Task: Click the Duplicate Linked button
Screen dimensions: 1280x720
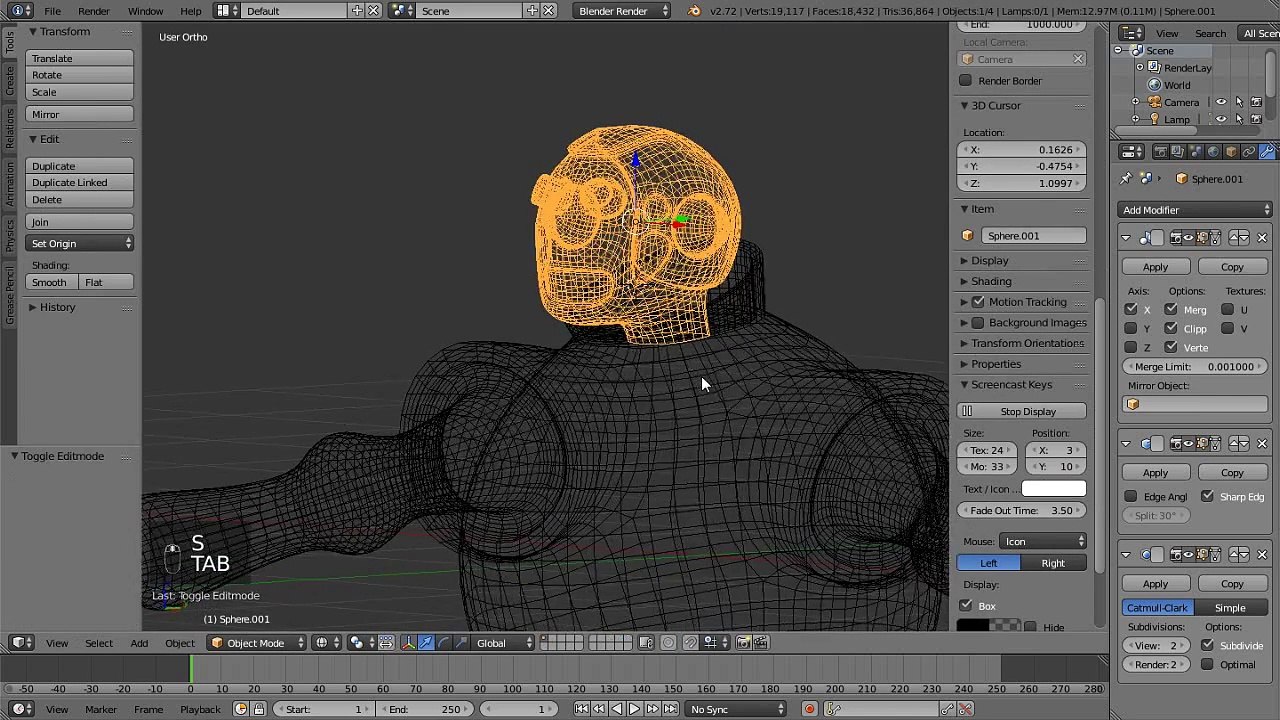Action: [x=80, y=183]
